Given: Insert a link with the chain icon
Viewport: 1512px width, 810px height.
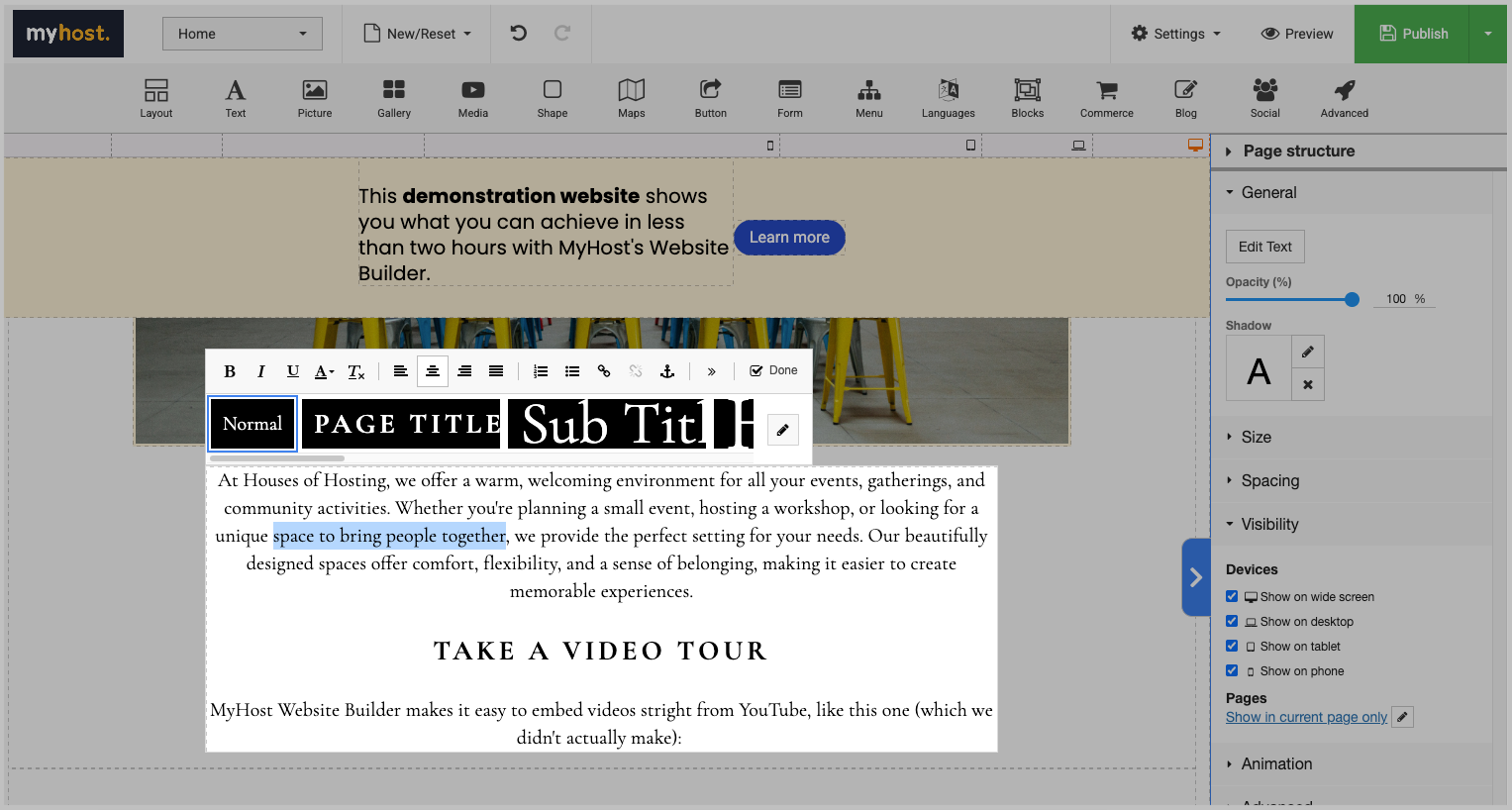Looking at the screenshot, I should [604, 371].
